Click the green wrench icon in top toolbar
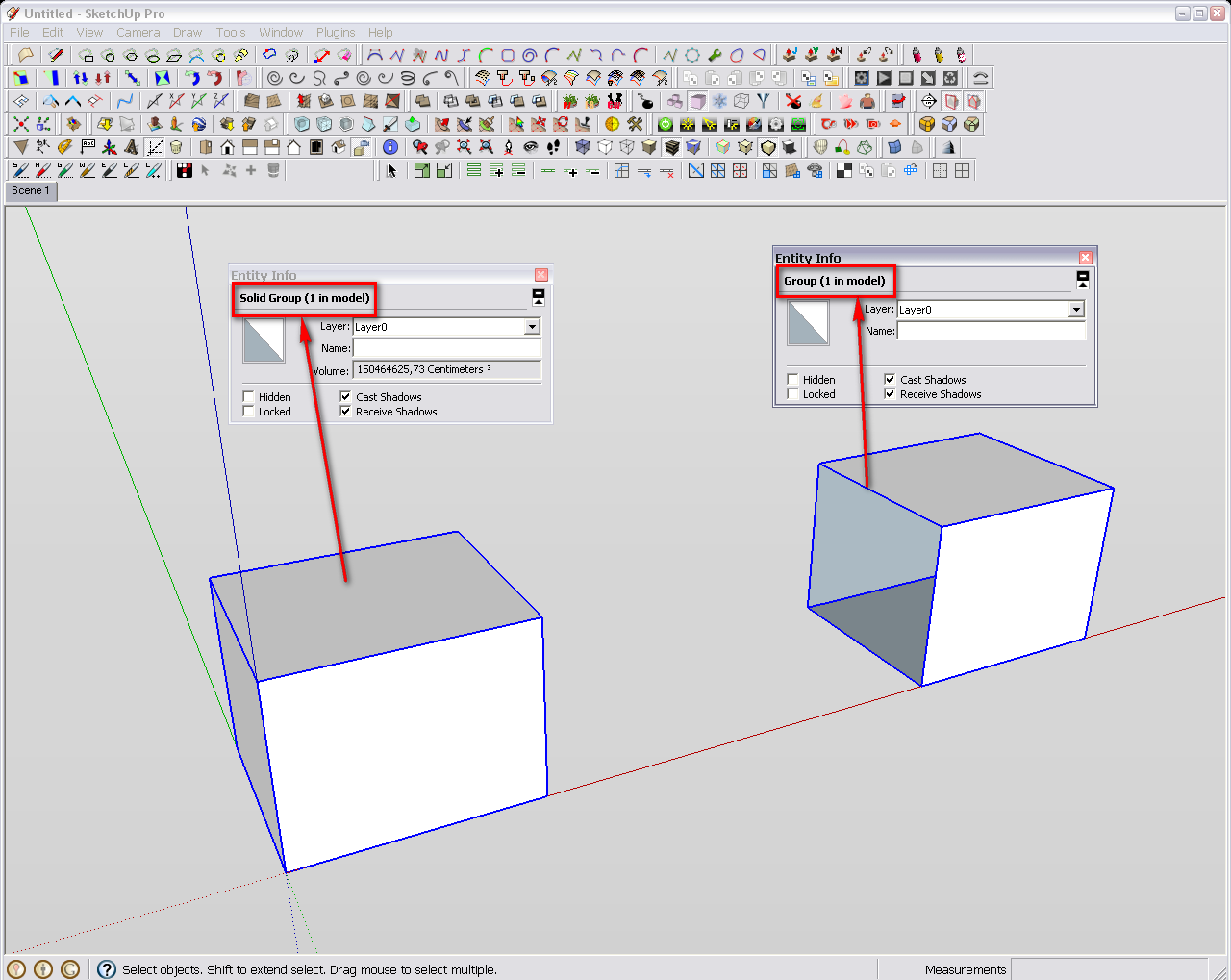Image resolution: width=1231 pixels, height=980 pixels. click(715, 55)
